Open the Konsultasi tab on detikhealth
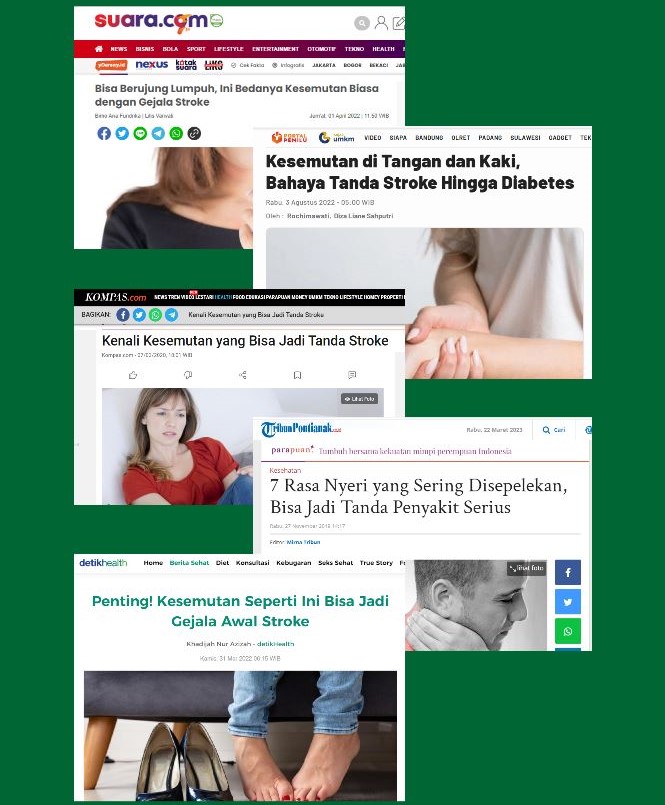 [253, 563]
